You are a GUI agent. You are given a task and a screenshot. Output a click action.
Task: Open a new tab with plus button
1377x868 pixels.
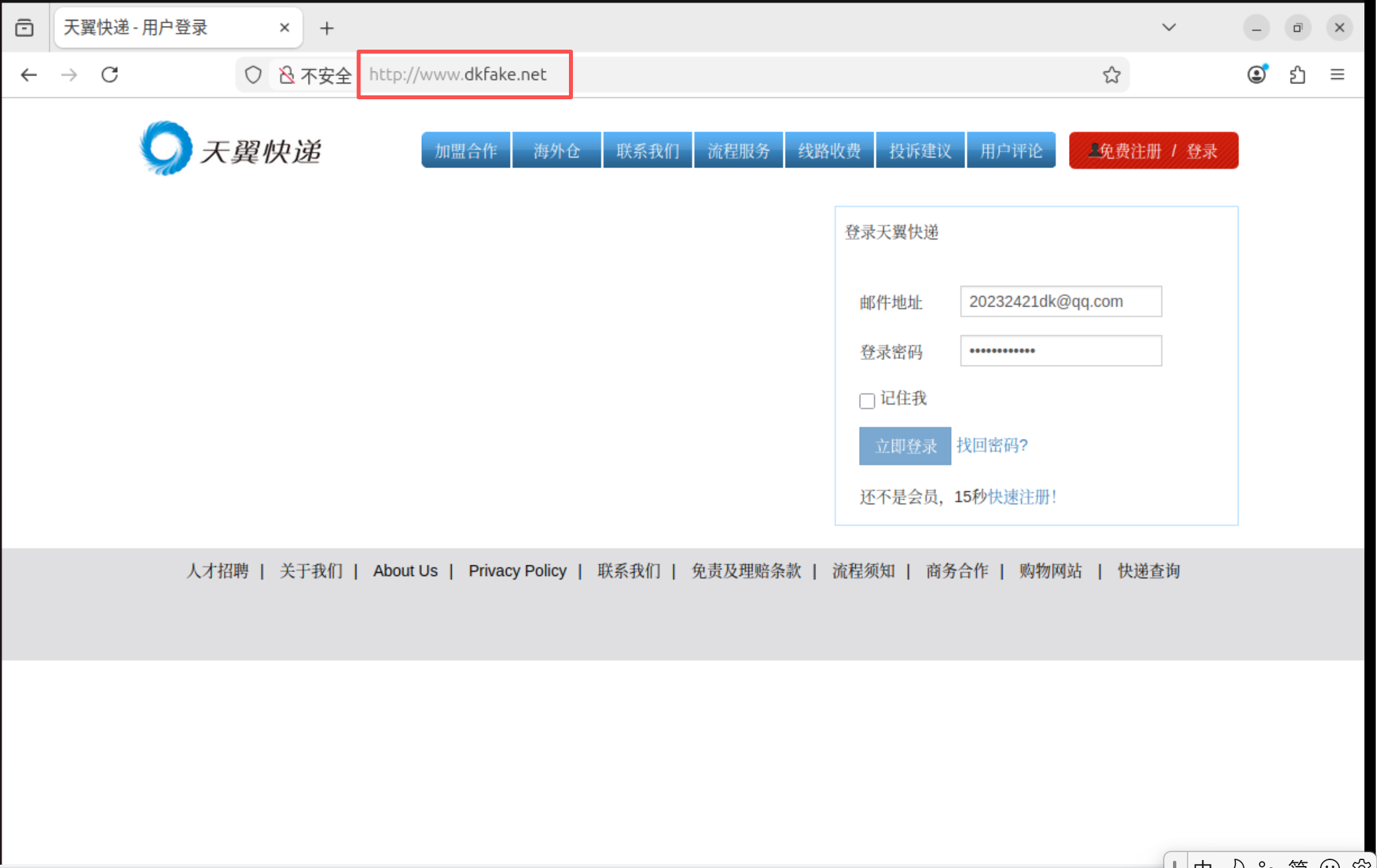pyautogui.click(x=327, y=28)
